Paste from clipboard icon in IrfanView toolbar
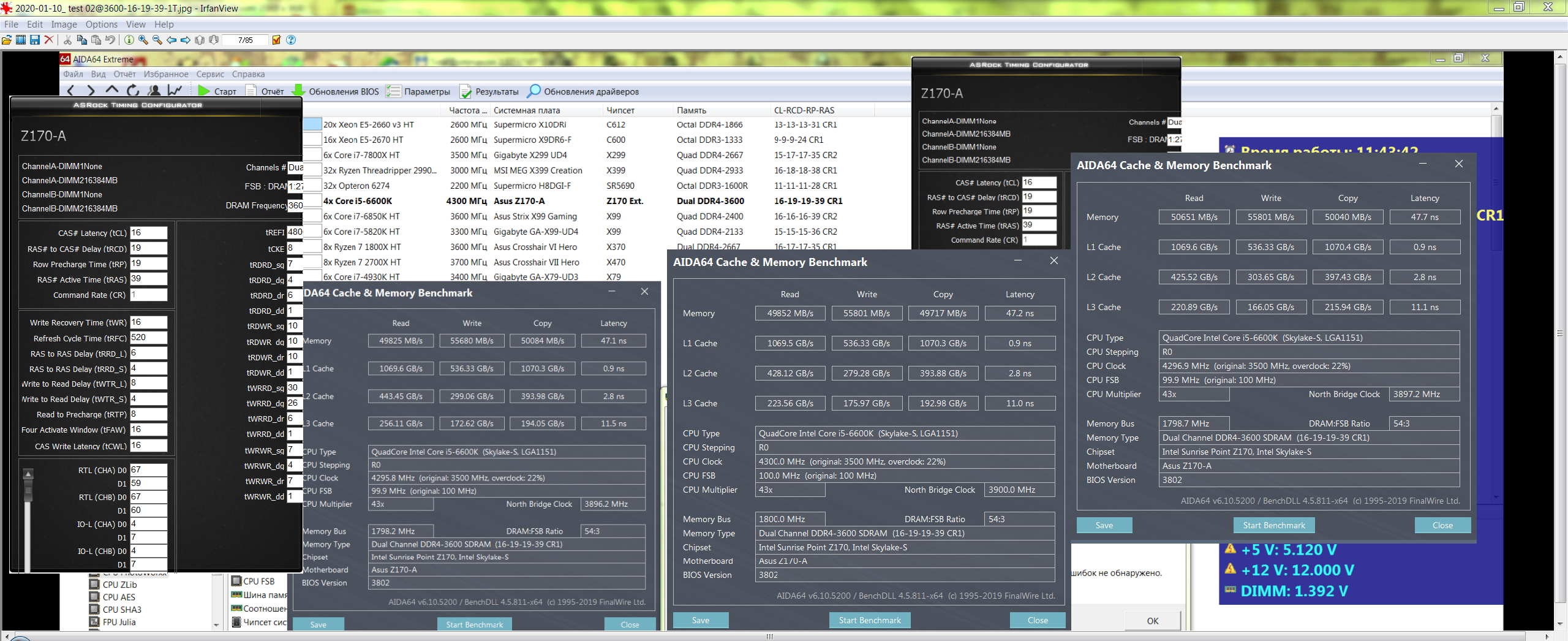 (x=96, y=40)
